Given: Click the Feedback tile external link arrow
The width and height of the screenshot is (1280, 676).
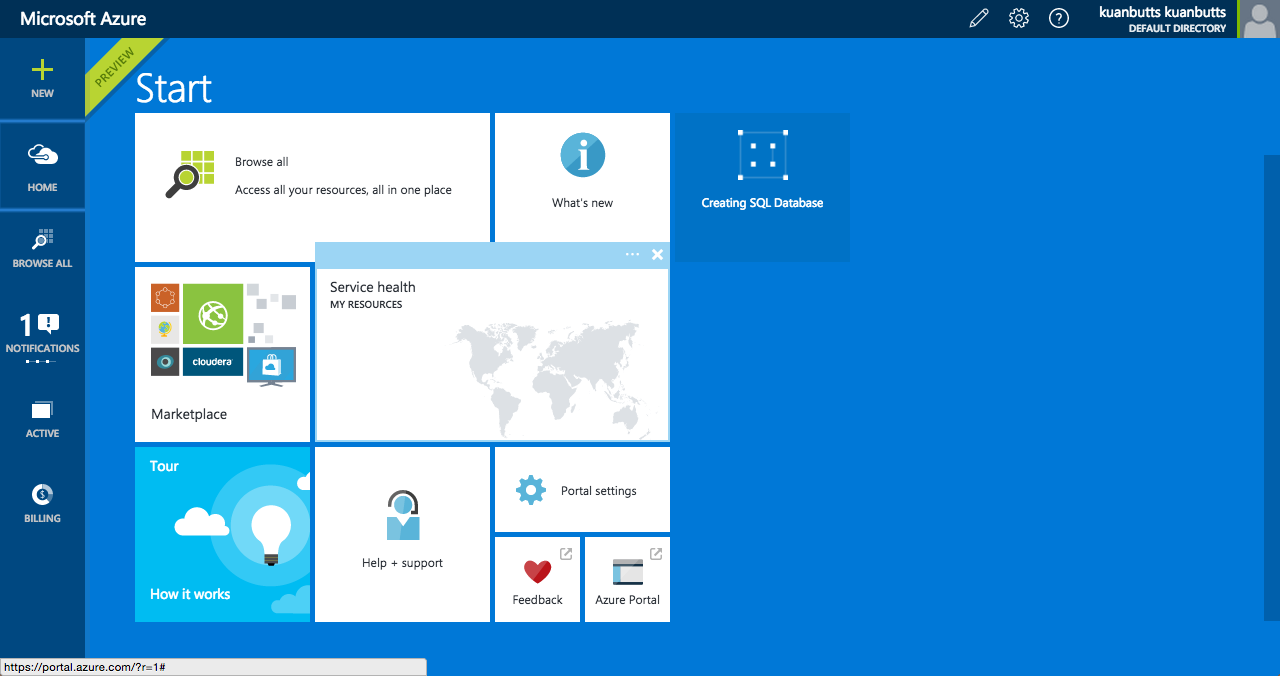Looking at the screenshot, I should [x=566, y=553].
